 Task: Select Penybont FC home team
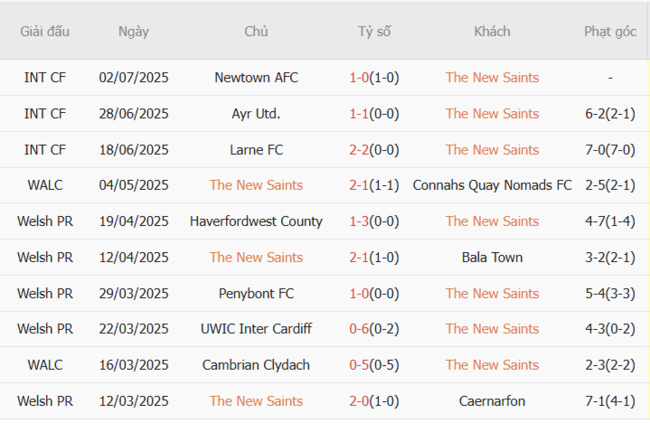pyautogui.click(x=256, y=293)
